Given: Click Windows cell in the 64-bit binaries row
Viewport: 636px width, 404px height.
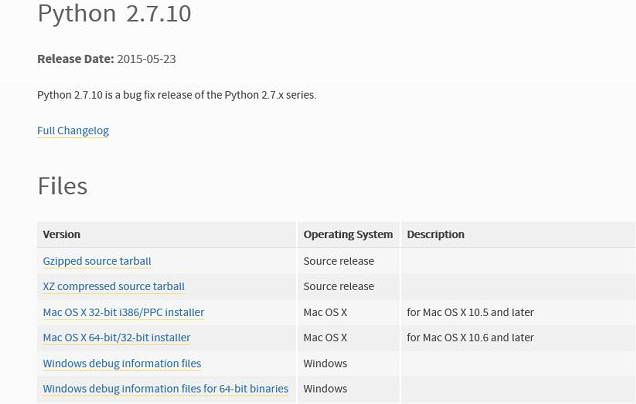Looking at the screenshot, I should pos(325,389).
